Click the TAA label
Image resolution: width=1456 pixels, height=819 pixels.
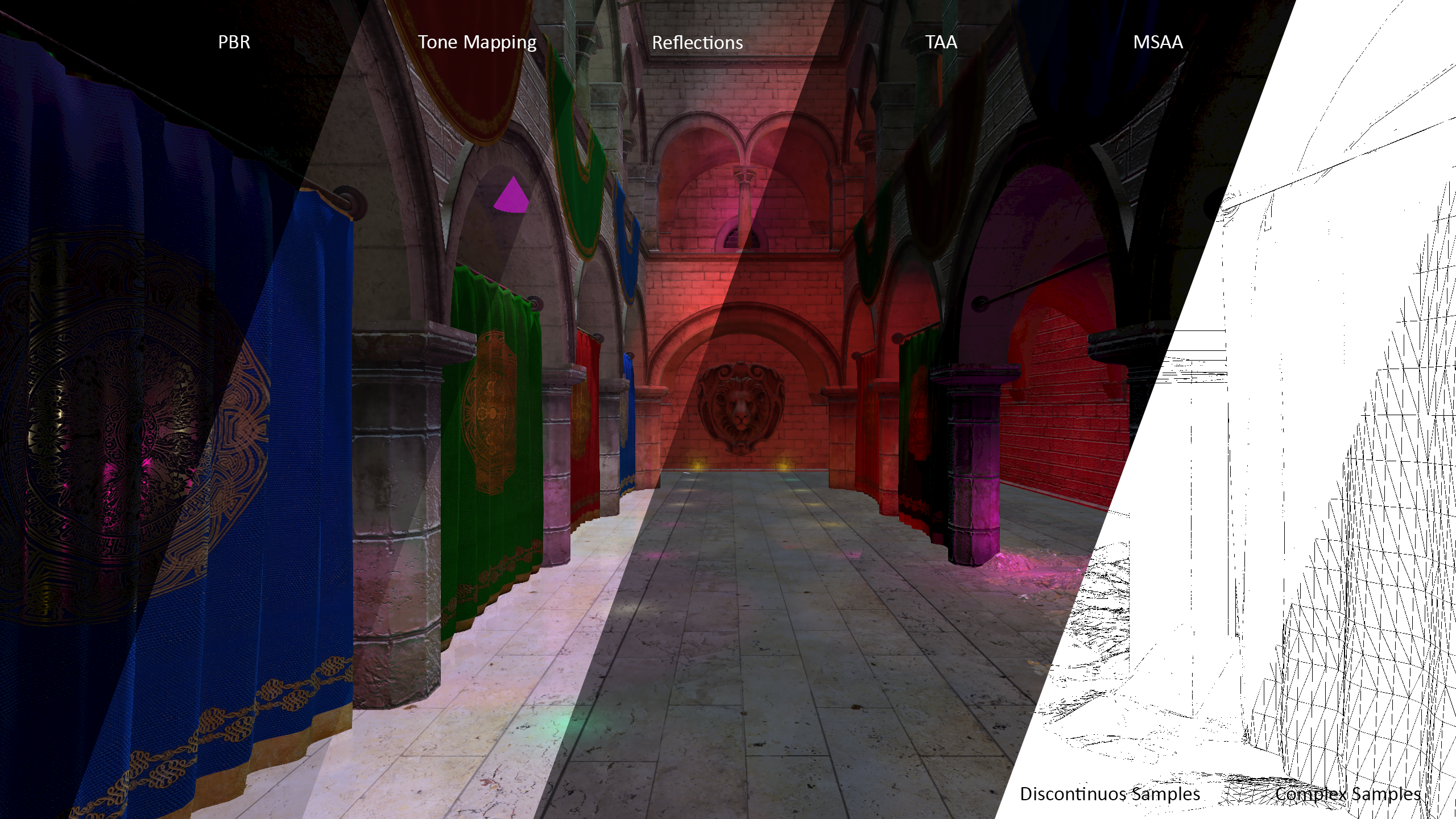click(x=941, y=42)
